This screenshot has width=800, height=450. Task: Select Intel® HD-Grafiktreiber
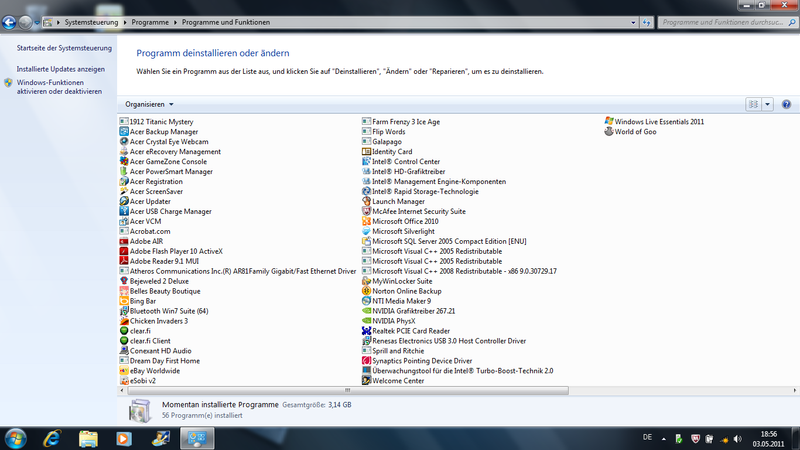point(404,171)
